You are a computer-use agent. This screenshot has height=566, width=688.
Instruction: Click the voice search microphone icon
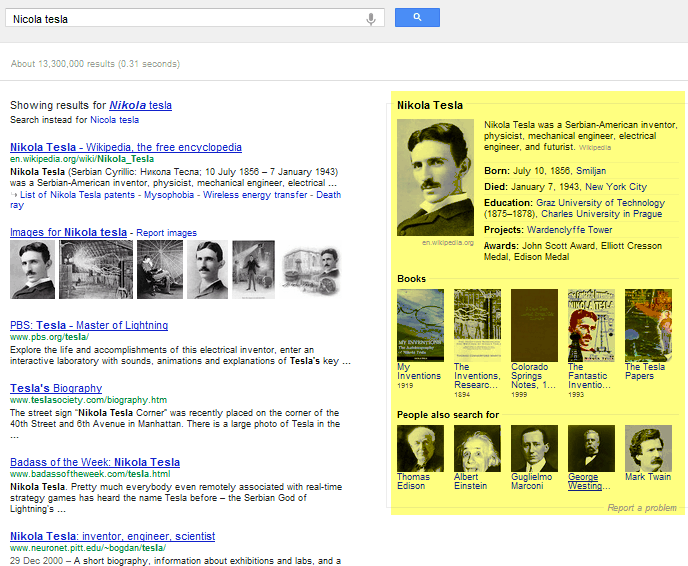coord(371,19)
